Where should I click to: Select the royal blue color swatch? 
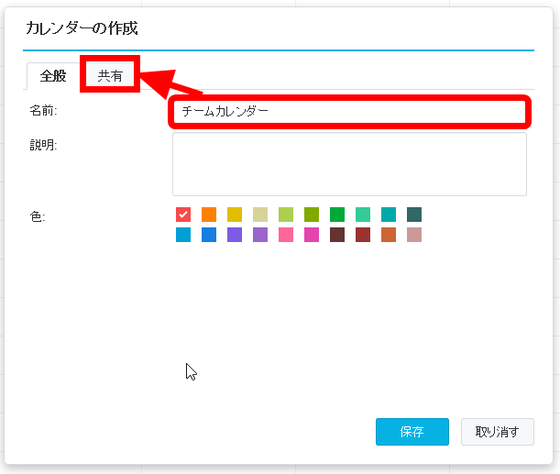click(x=209, y=235)
